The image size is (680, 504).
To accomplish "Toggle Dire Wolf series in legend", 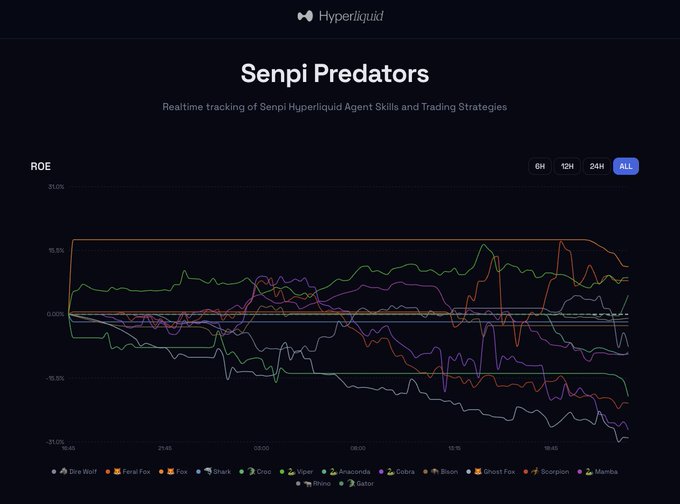I will click(x=76, y=471).
